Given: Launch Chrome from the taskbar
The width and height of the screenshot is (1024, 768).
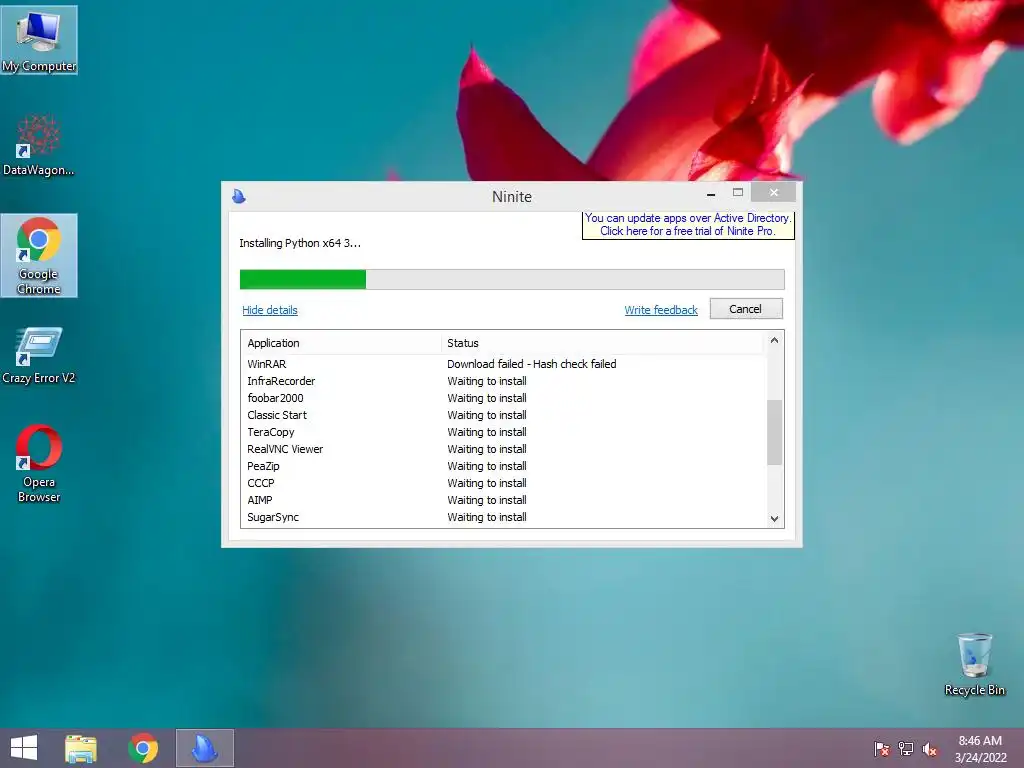Looking at the screenshot, I should click(x=143, y=748).
